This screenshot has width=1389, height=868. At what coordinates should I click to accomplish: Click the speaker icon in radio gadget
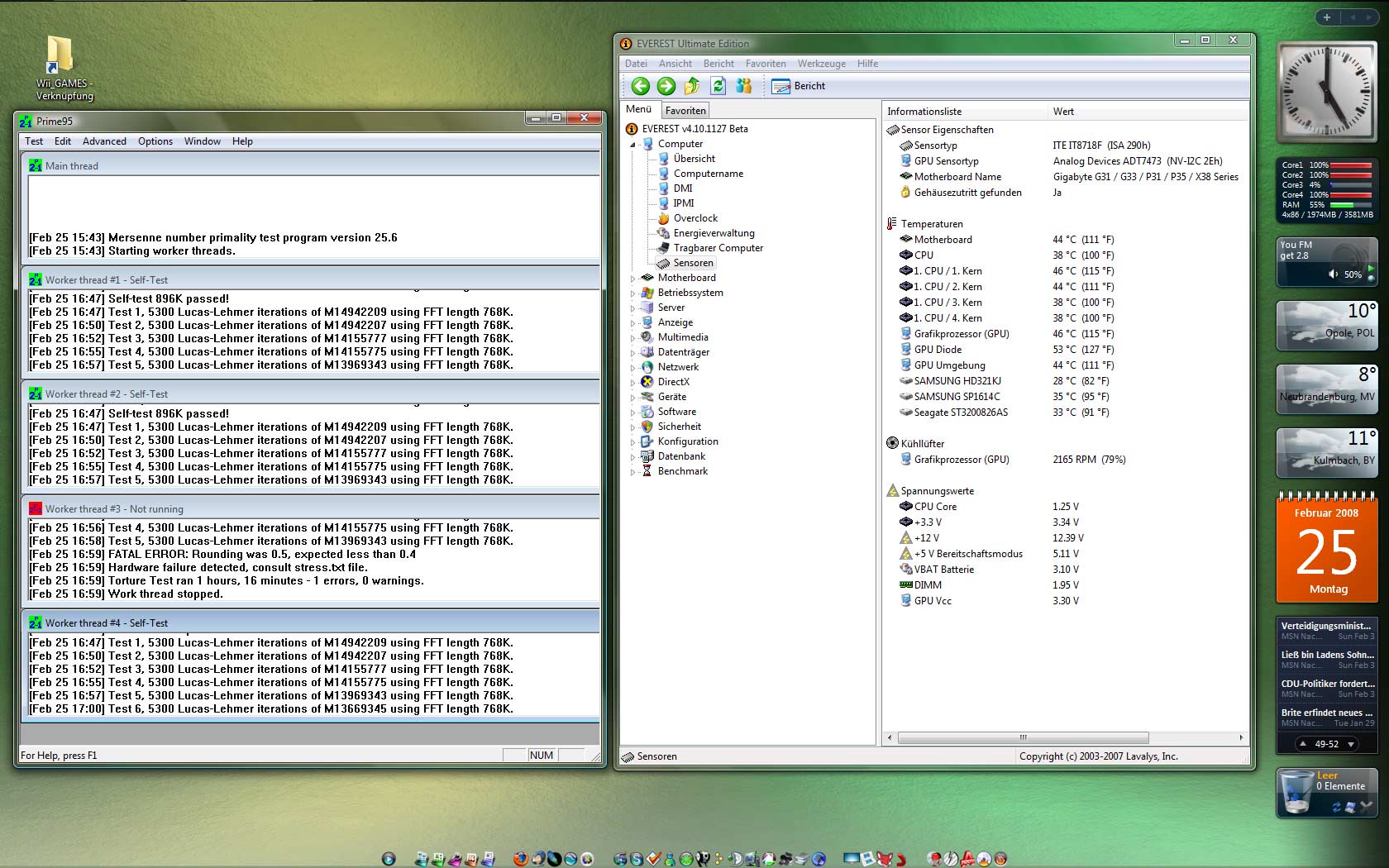(x=1333, y=274)
